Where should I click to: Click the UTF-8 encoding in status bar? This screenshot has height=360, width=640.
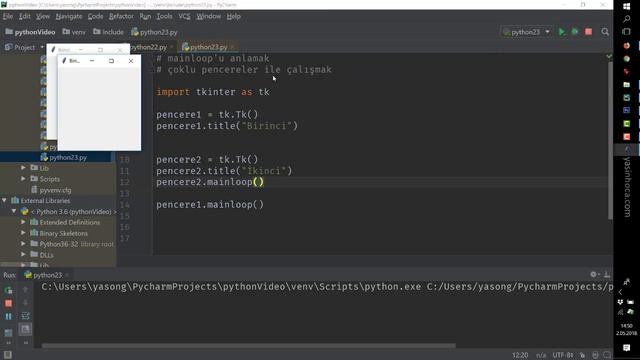[x=562, y=355]
